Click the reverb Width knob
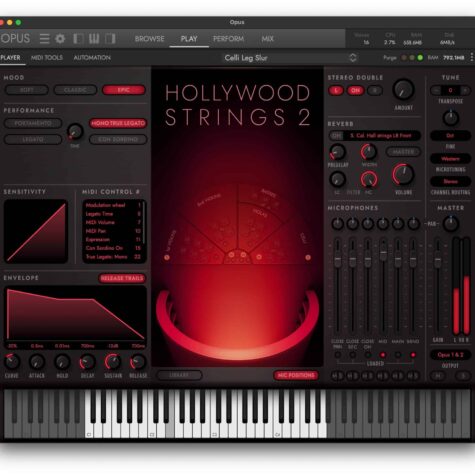Screen dimensions: 475x475 tap(369, 152)
